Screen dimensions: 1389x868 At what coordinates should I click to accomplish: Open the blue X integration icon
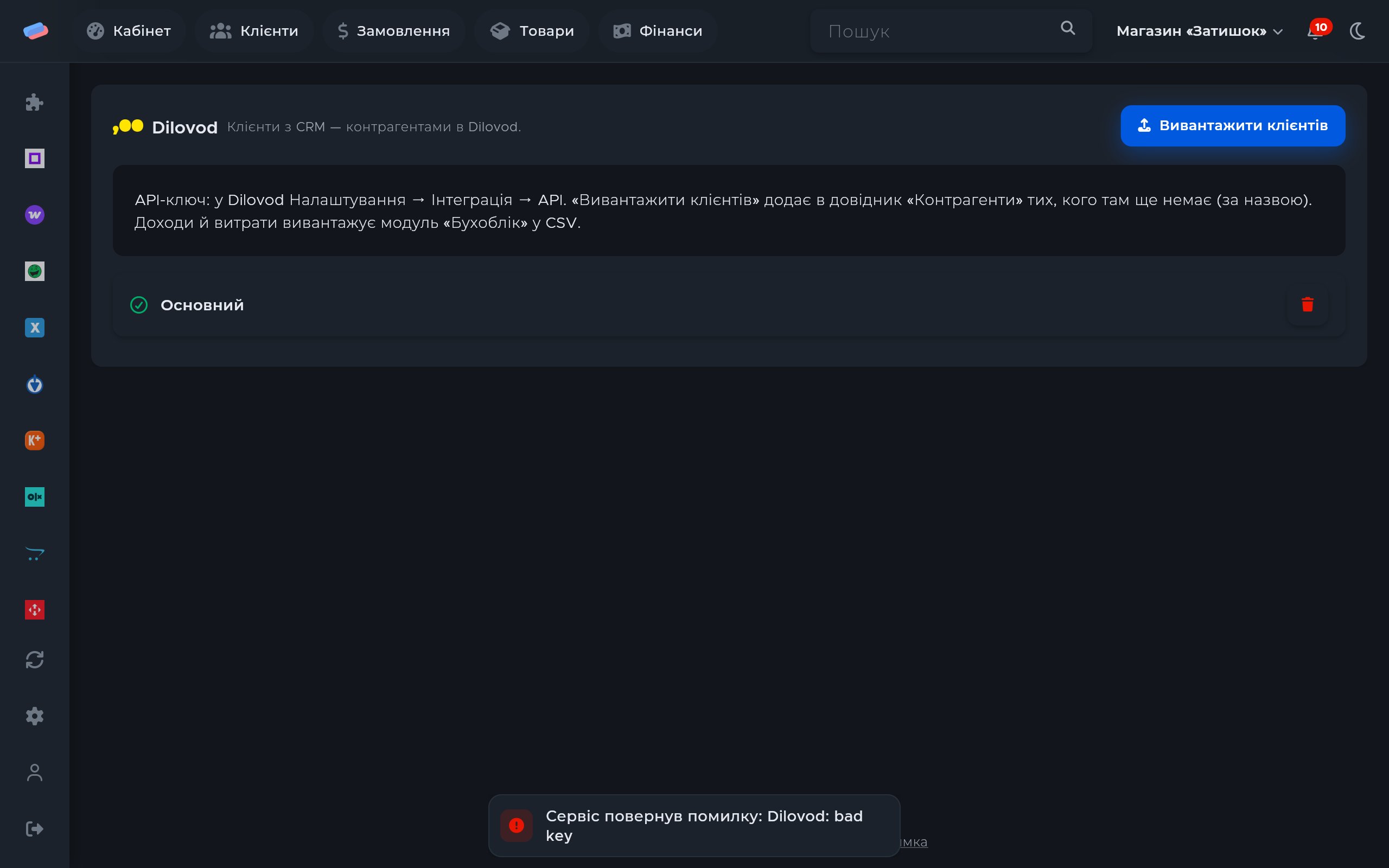tap(34, 328)
